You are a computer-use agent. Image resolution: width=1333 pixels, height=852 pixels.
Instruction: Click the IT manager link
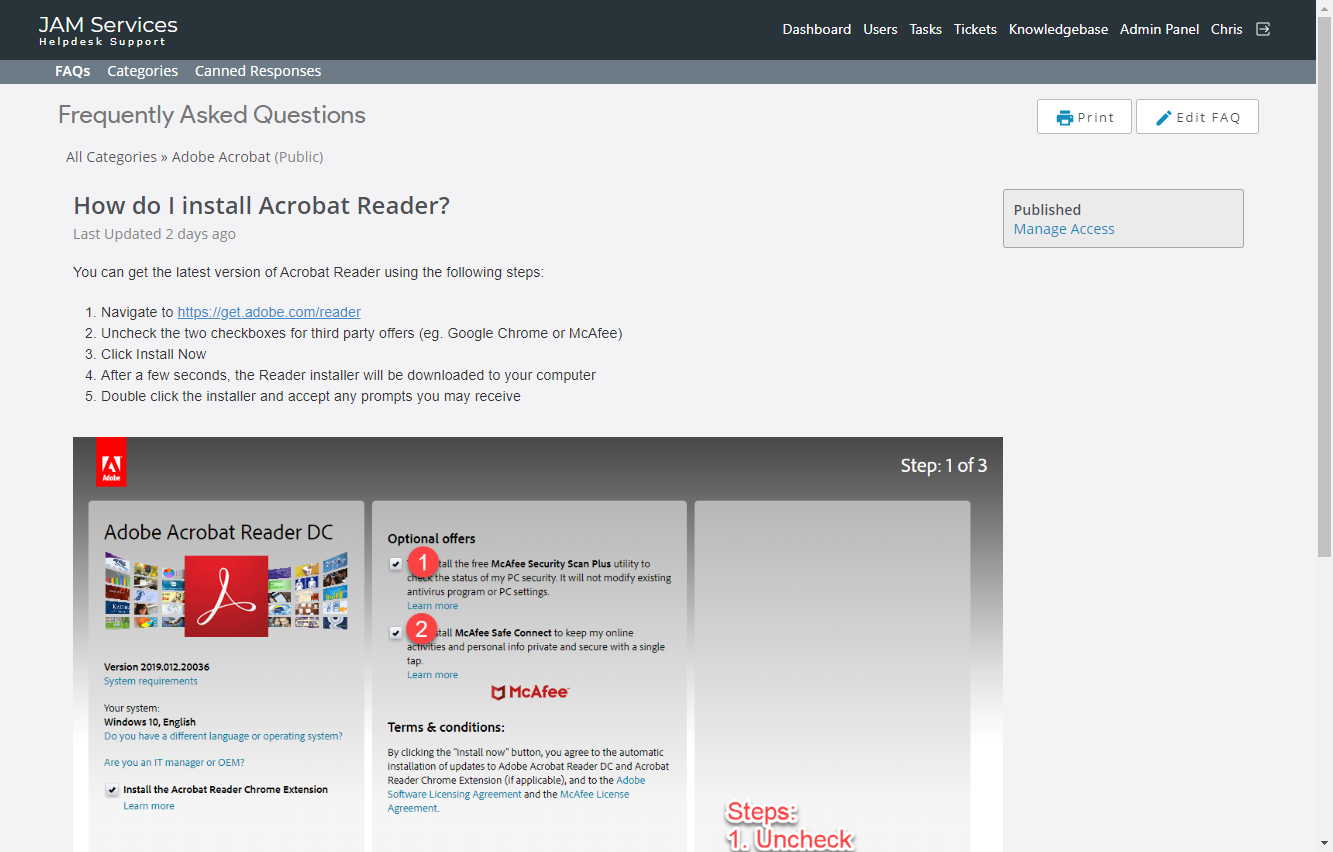pos(174,763)
